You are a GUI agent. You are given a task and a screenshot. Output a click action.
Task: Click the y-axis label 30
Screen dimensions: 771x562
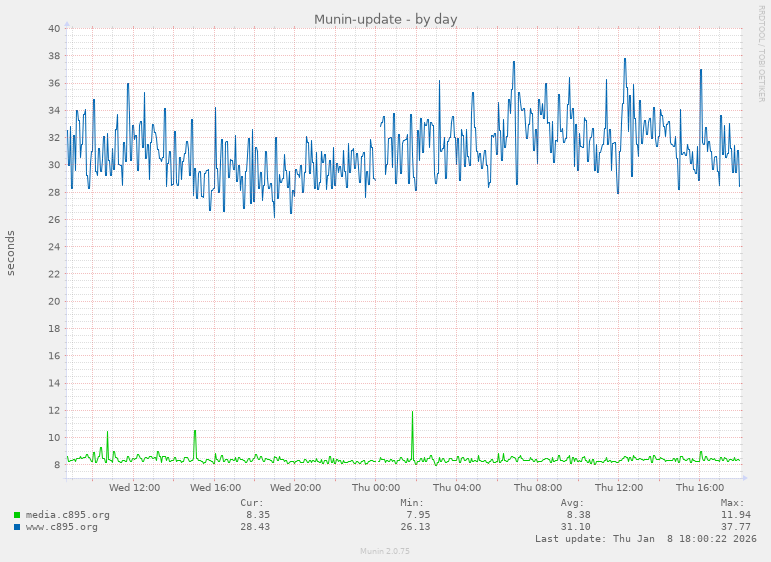pos(54,165)
